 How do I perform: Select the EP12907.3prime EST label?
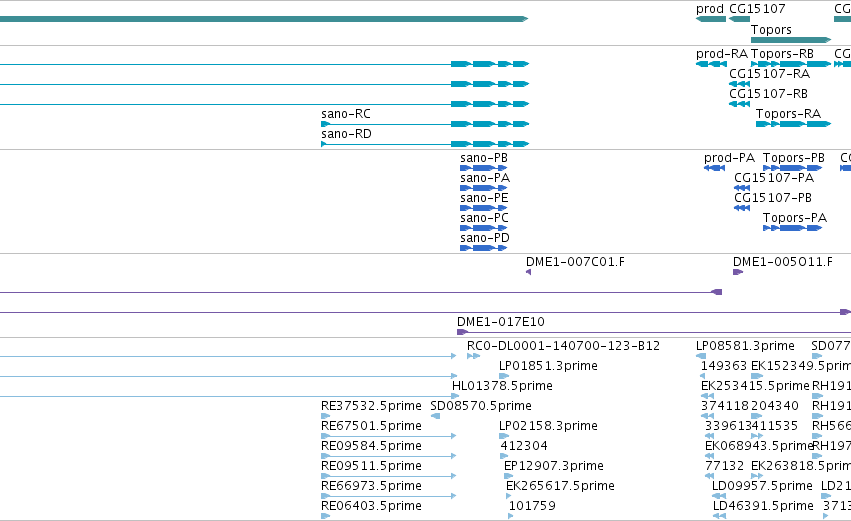coord(554,467)
